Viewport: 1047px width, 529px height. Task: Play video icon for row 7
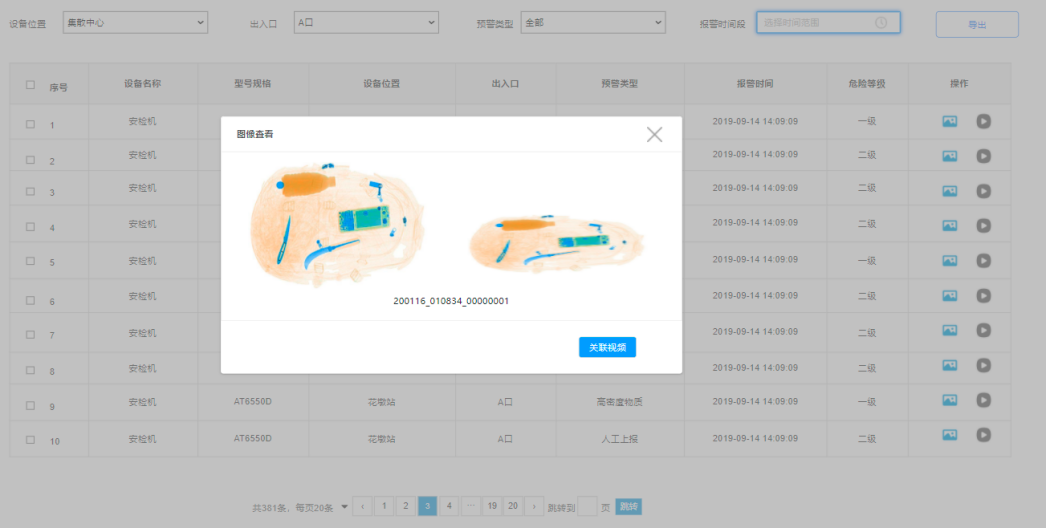(x=984, y=331)
